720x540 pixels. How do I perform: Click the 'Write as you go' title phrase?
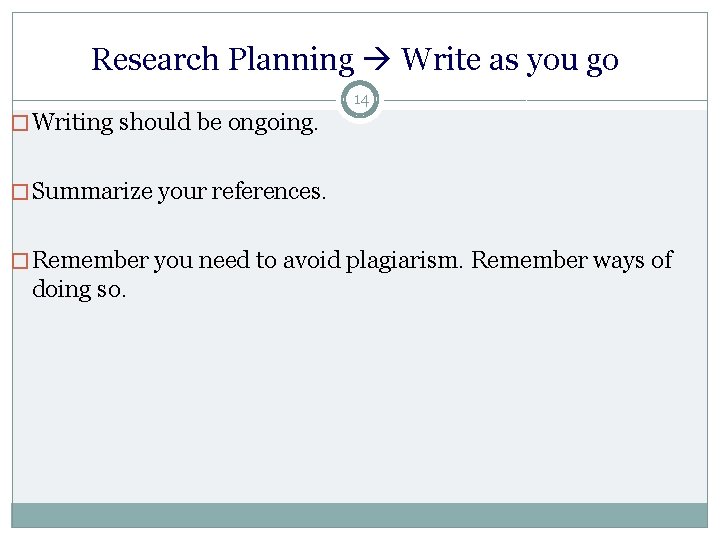click(x=510, y=60)
